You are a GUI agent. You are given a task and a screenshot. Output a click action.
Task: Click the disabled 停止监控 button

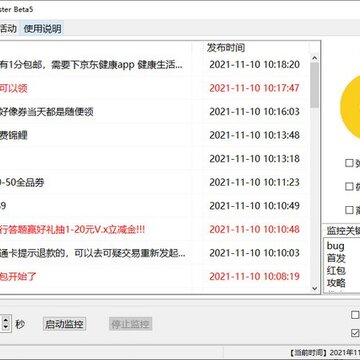pos(130,324)
